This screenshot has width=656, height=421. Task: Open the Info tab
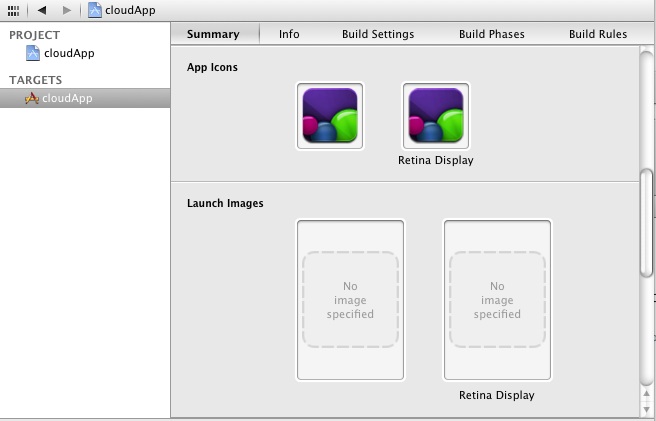click(x=289, y=34)
